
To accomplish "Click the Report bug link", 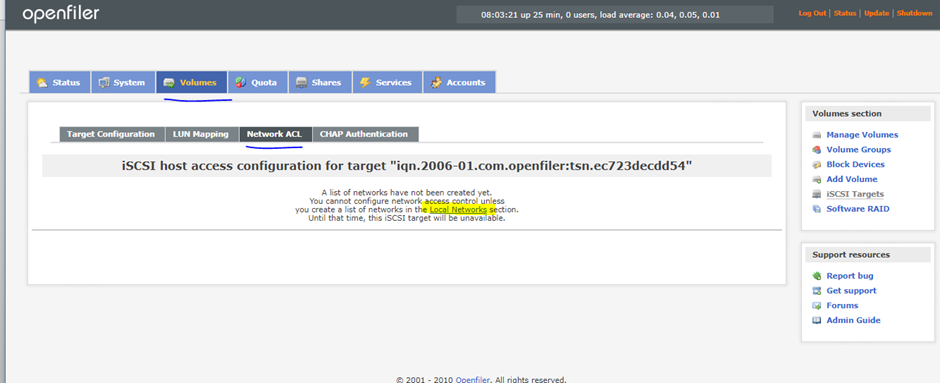I will (x=850, y=276).
